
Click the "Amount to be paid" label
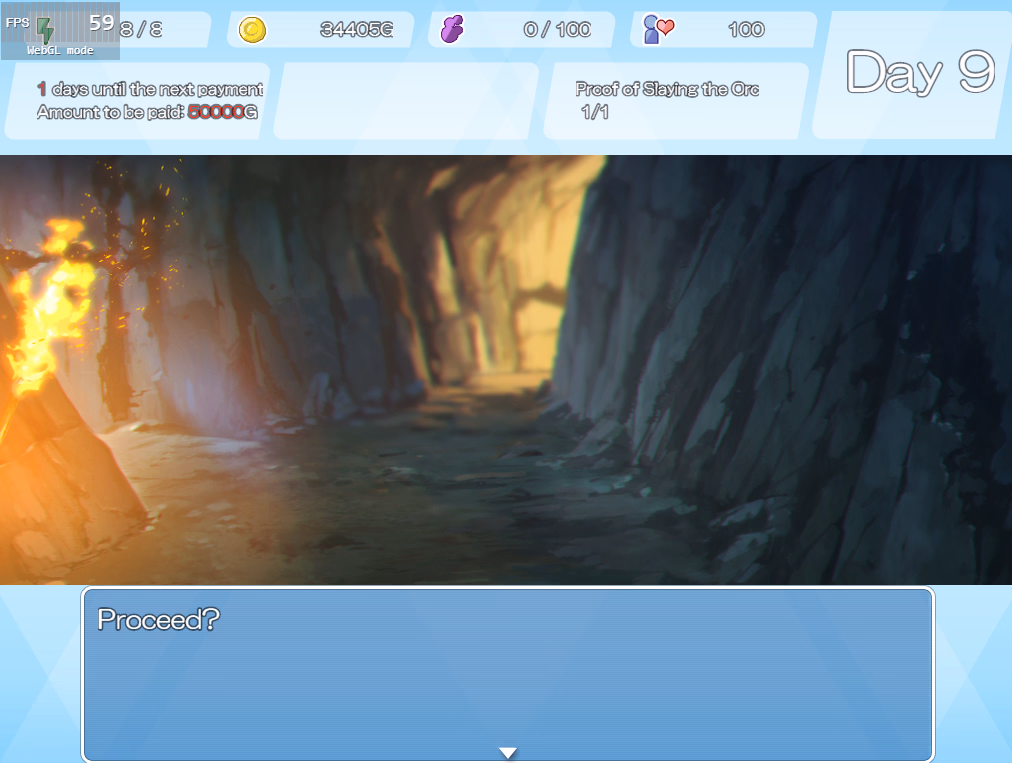click(110, 112)
